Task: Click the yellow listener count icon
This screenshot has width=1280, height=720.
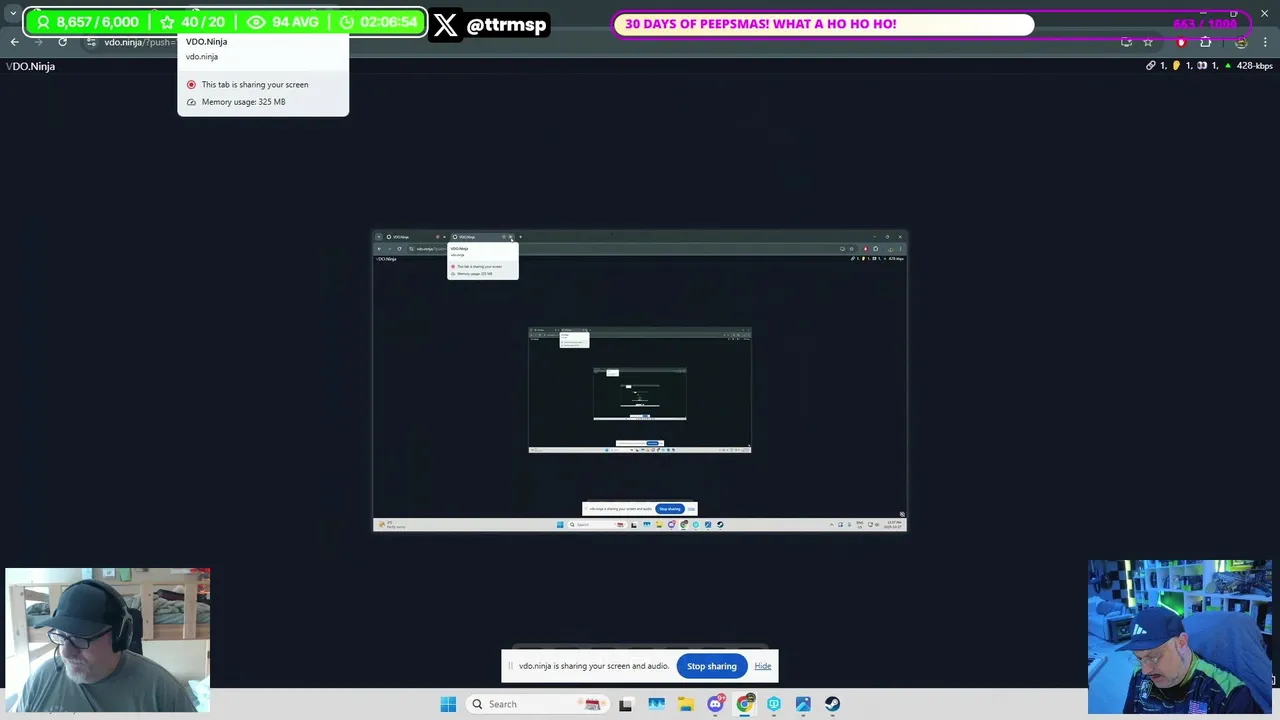Action: coord(1176,66)
